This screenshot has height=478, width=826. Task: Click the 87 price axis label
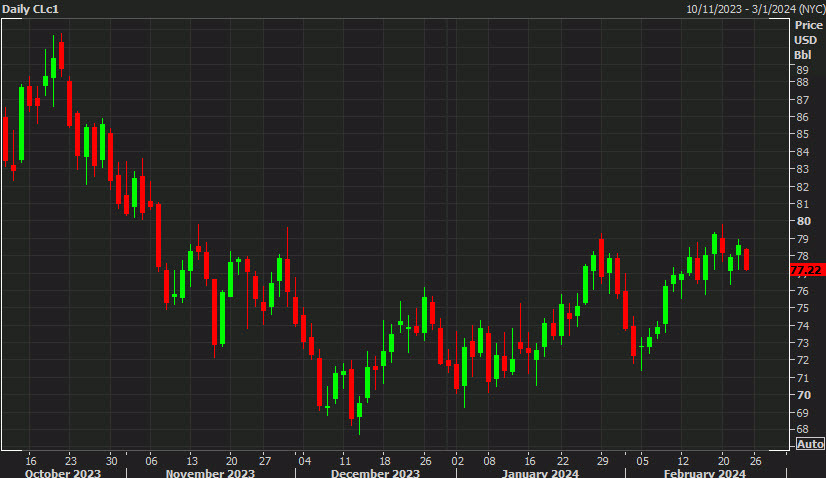point(802,100)
